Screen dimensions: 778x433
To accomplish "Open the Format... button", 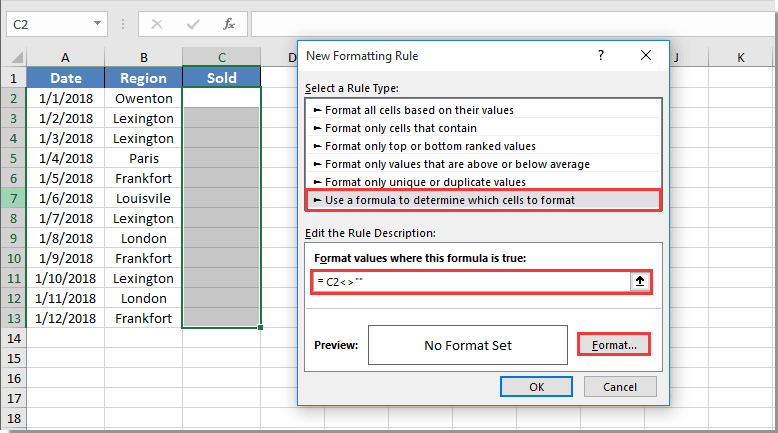I will (x=614, y=345).
